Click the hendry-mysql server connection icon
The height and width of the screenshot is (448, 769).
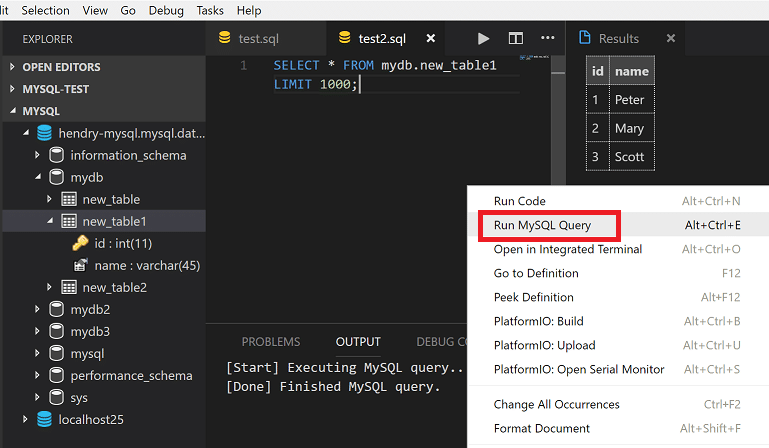(44, 133)
